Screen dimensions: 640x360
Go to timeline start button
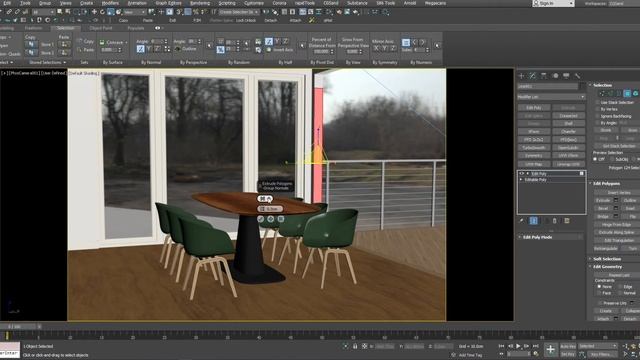tap(502, 346)
